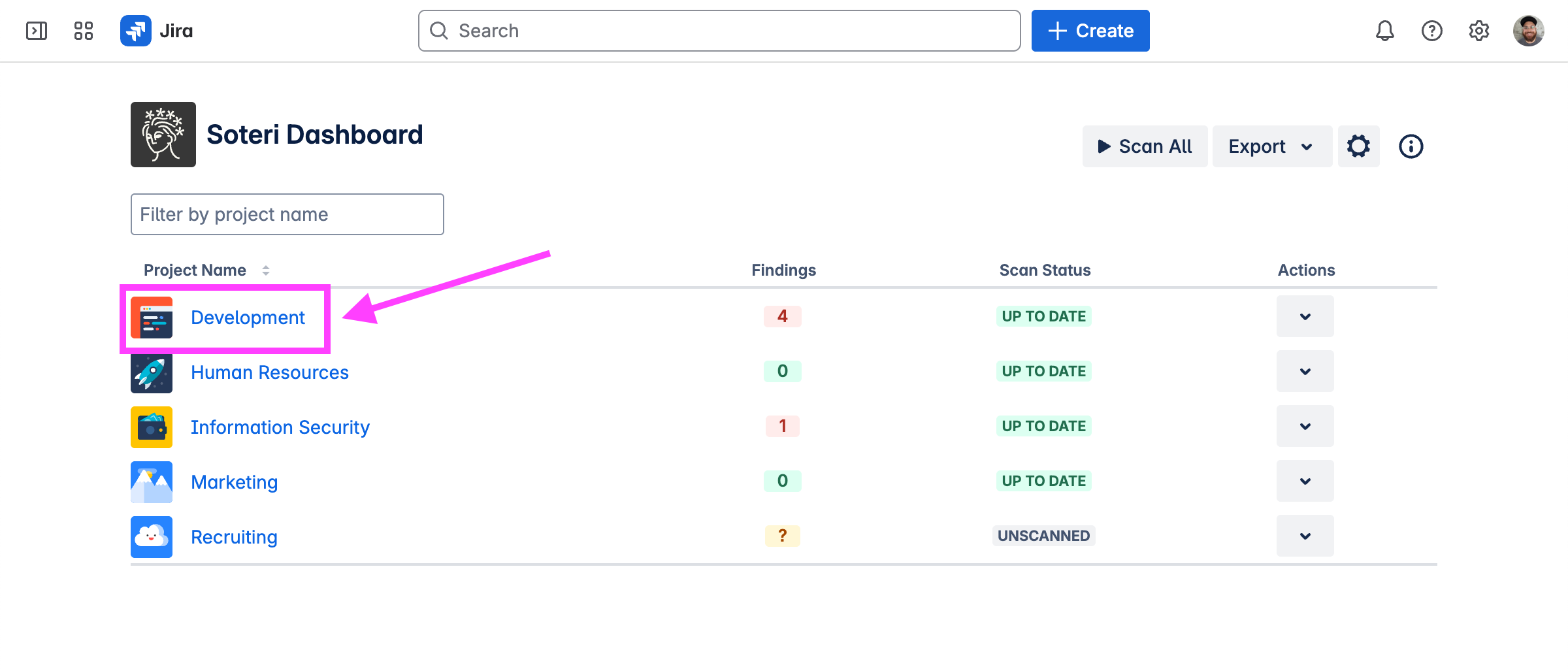The width and height of the screenshot is (1568, 669).
Task: Open actions dropdown for Information Security
Action: click(x=1305, y=427)
